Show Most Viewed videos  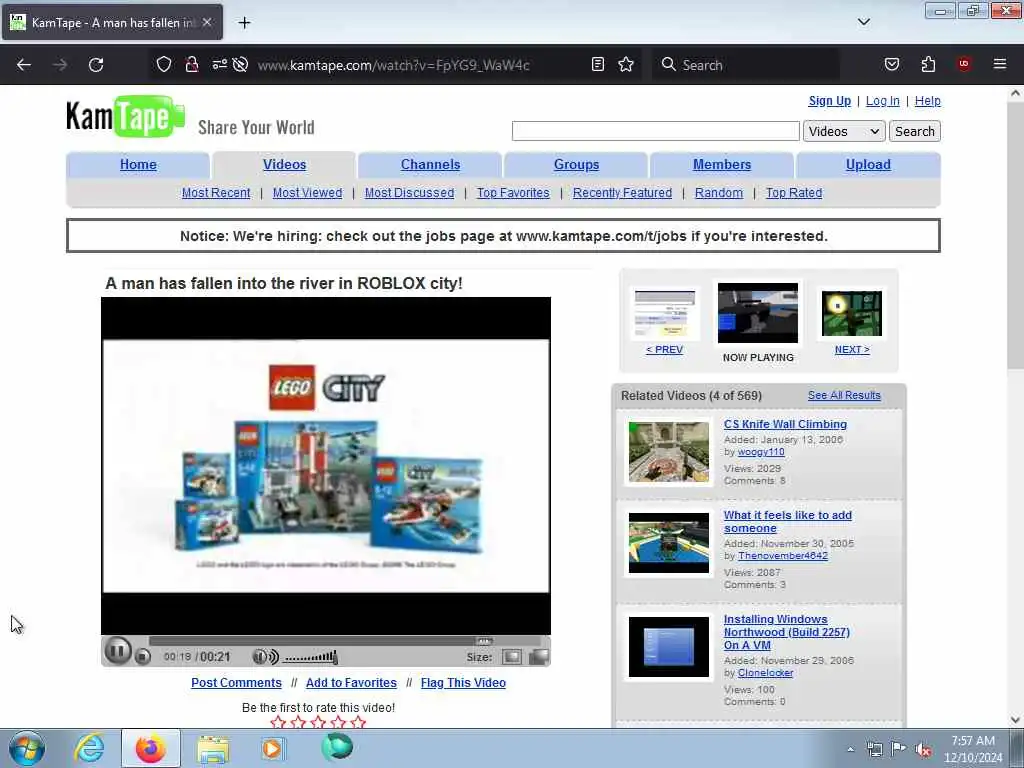point(307,193)
